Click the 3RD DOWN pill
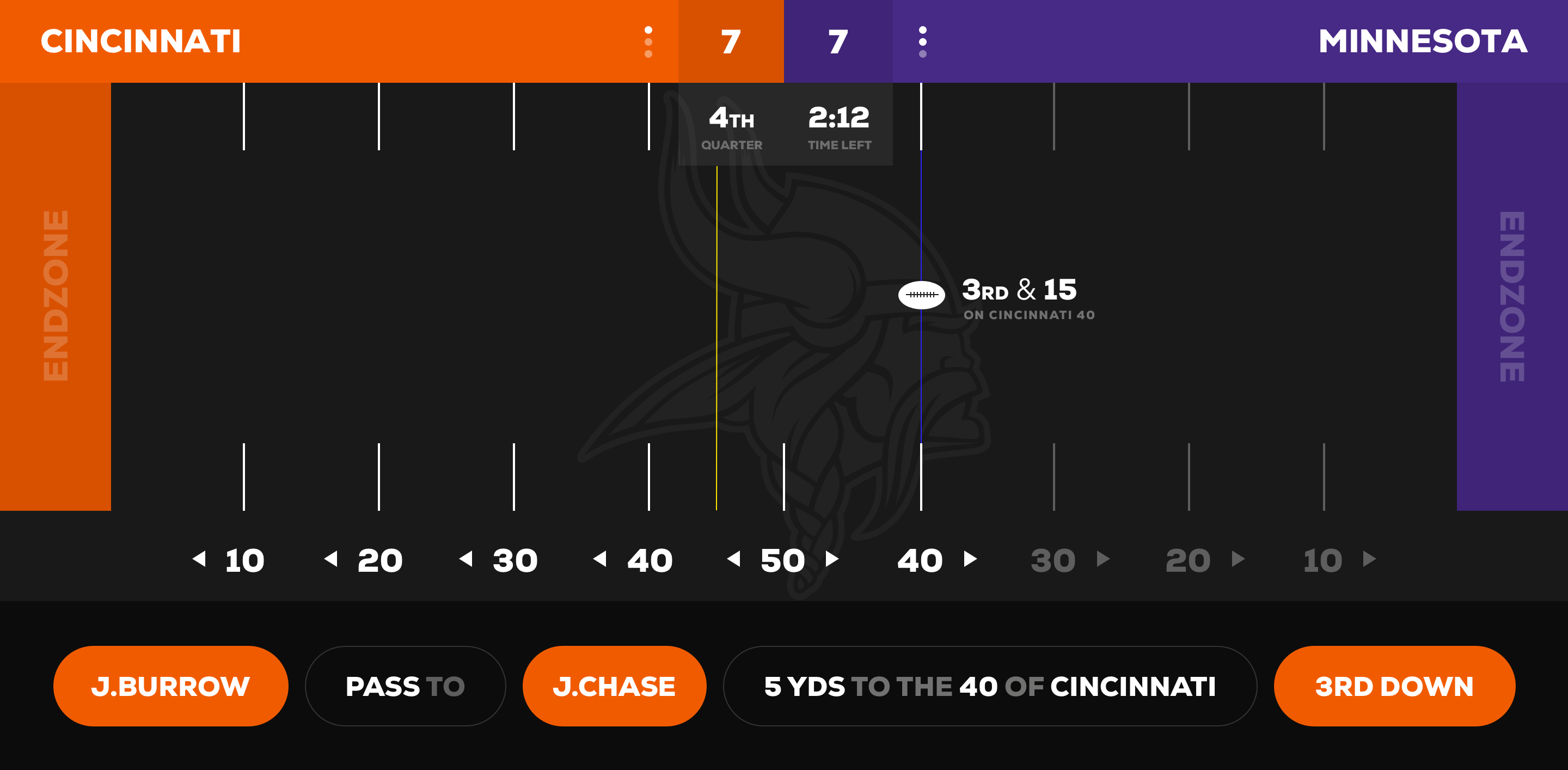The image size is (1568, 770). [1394, 686]
